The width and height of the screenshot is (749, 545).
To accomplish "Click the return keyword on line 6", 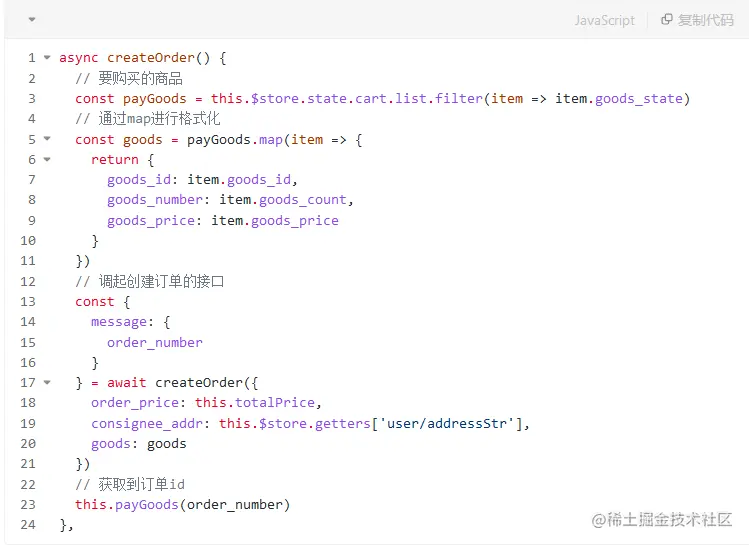I will click(x=115, y=160).
